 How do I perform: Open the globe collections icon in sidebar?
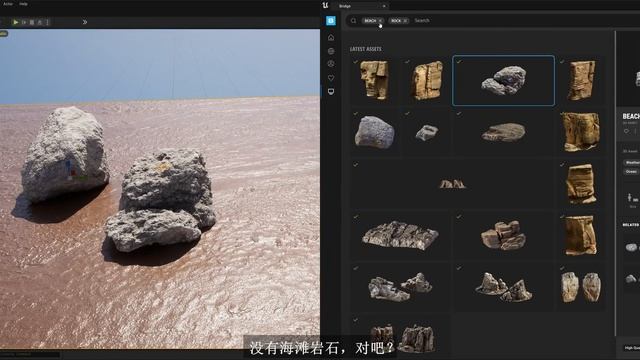pos(331,51)
